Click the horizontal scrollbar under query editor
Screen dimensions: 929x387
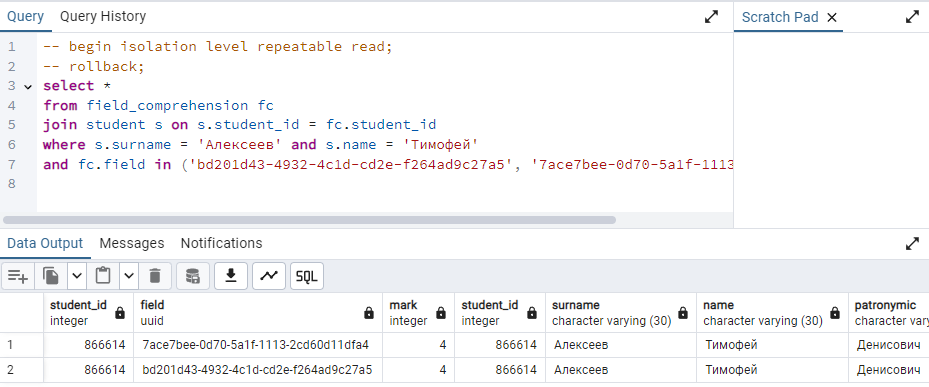pyautogui.click(x=309, y=219)
